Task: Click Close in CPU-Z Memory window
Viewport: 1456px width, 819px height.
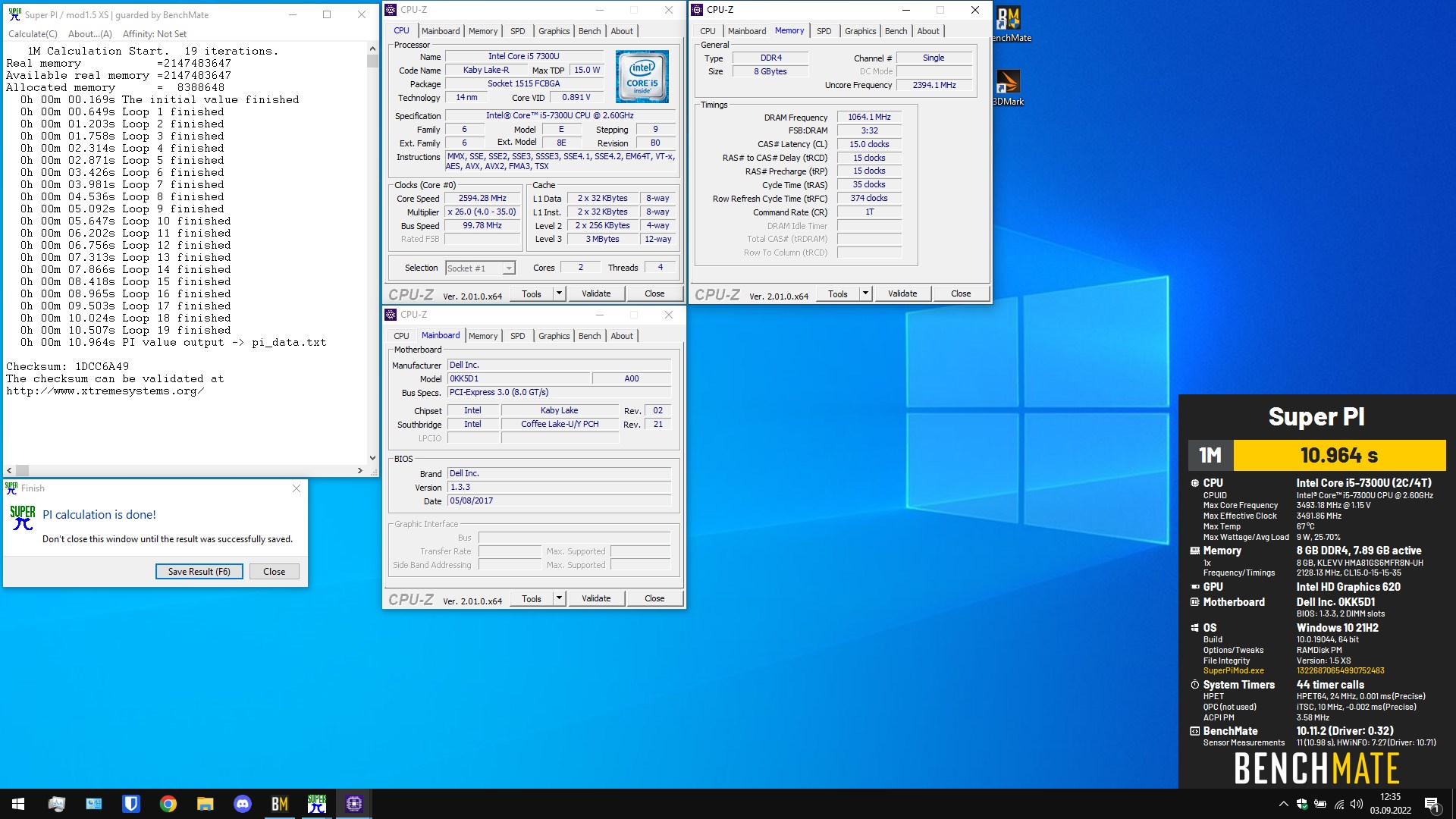Action: pos(961,293)
